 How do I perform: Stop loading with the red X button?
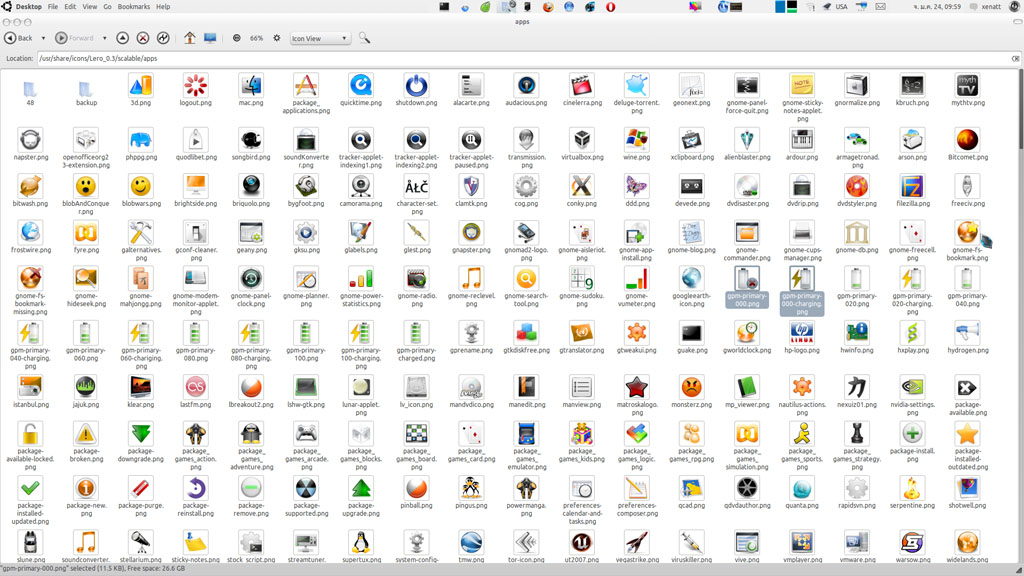143,39
